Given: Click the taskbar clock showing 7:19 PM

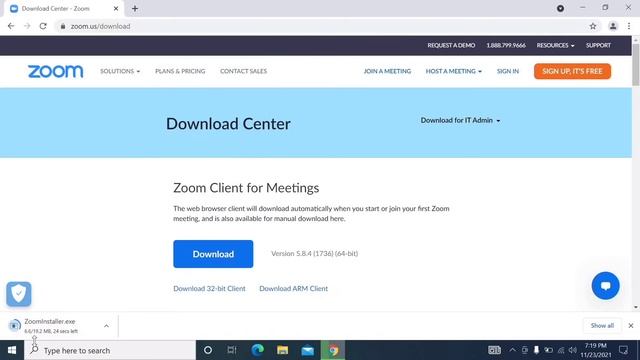Looking at the screenshot, I should (x=596, y=350).
